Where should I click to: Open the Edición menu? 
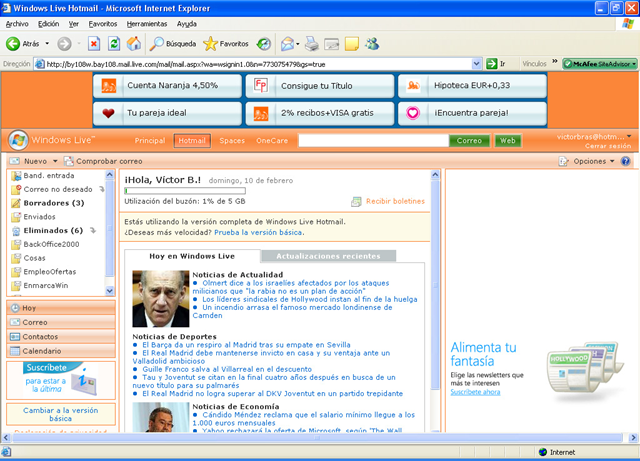49,24
